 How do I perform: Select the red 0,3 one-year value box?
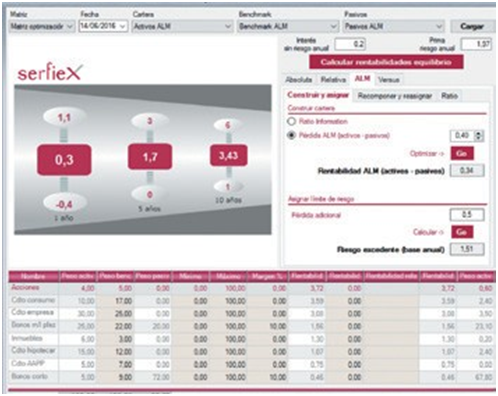click(64, 160)
